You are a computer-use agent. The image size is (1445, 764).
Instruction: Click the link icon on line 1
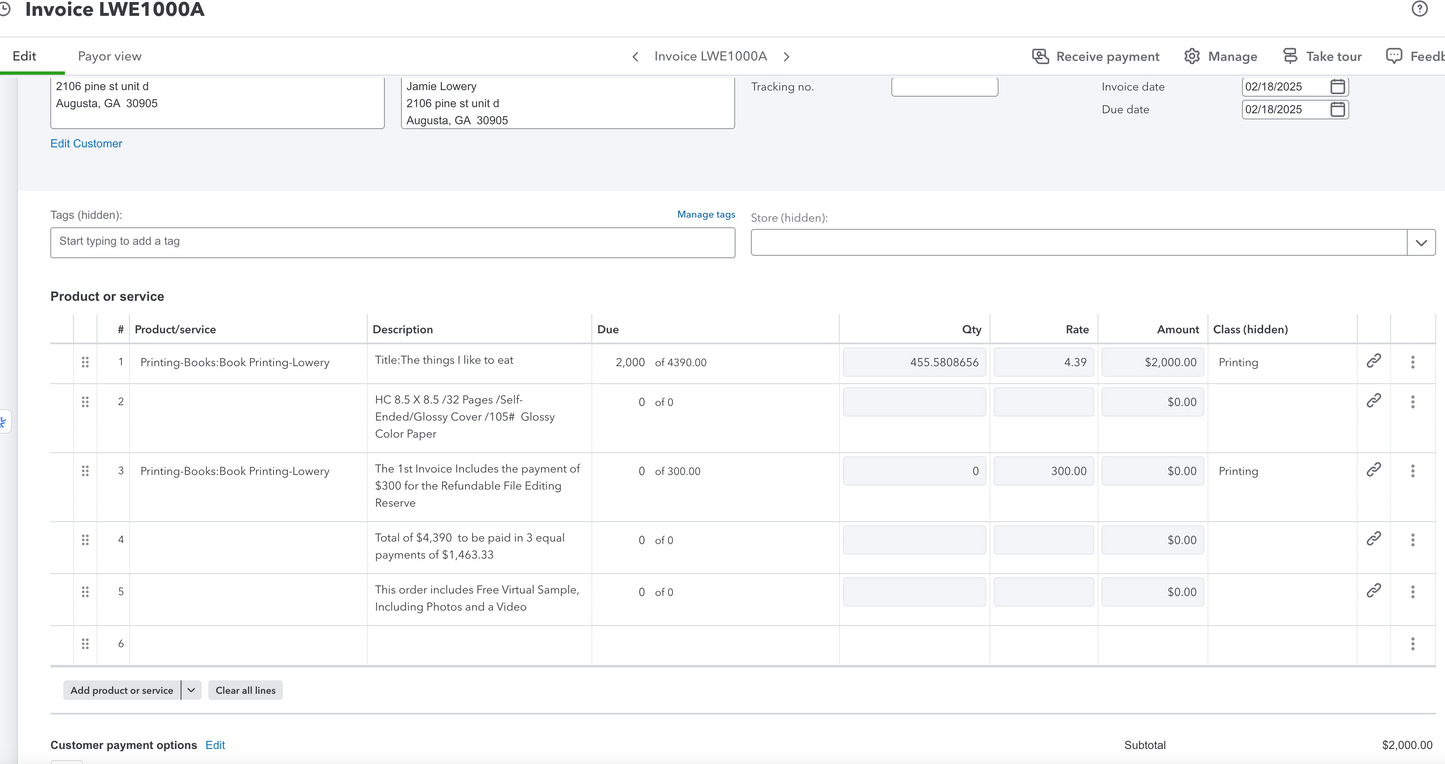pos(1374,361)
